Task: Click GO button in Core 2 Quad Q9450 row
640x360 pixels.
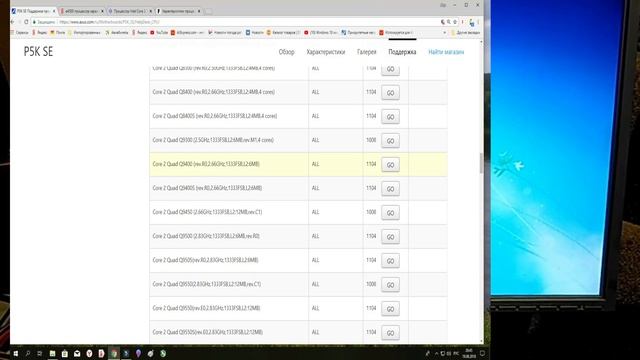Action: (390, 213)
